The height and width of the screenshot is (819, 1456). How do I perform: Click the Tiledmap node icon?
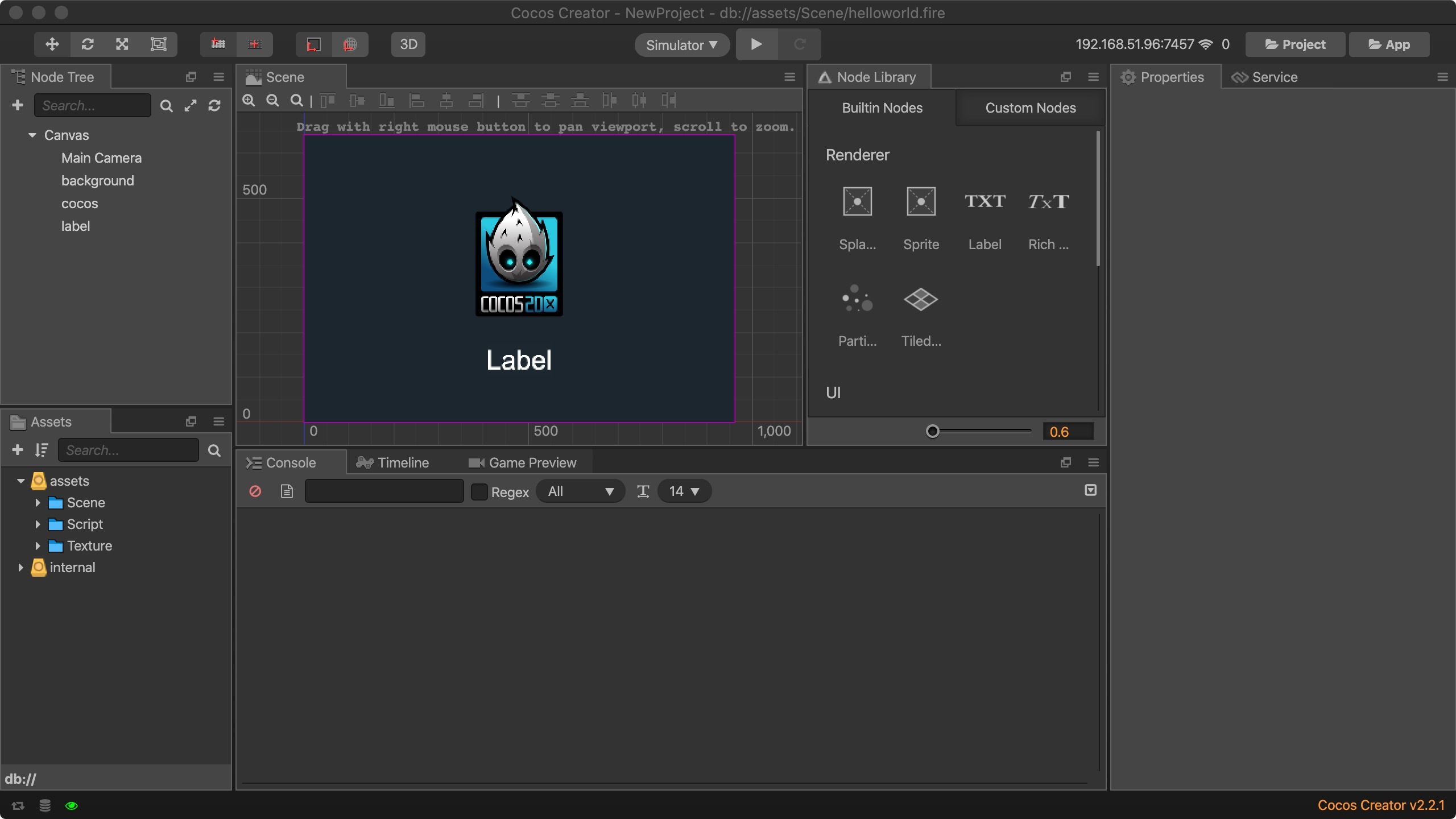click(x=921, y=300)
